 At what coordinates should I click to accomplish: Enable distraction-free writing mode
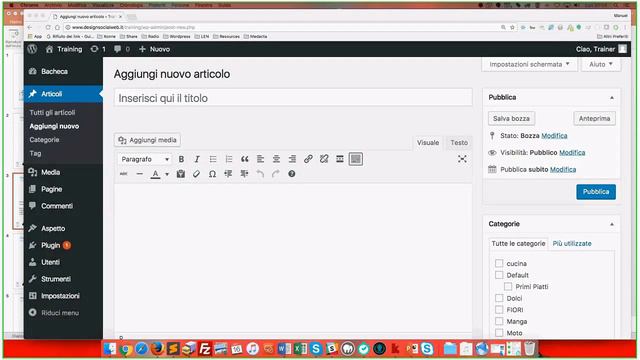[462, 159]
